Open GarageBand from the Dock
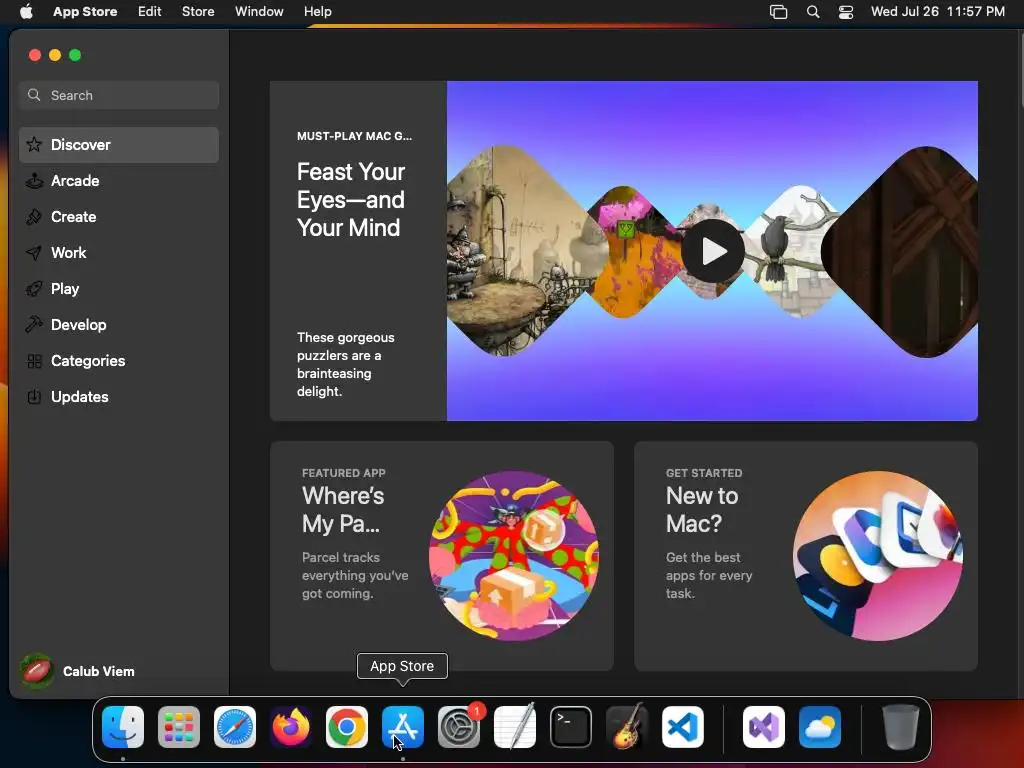 (x=627, y=727)
